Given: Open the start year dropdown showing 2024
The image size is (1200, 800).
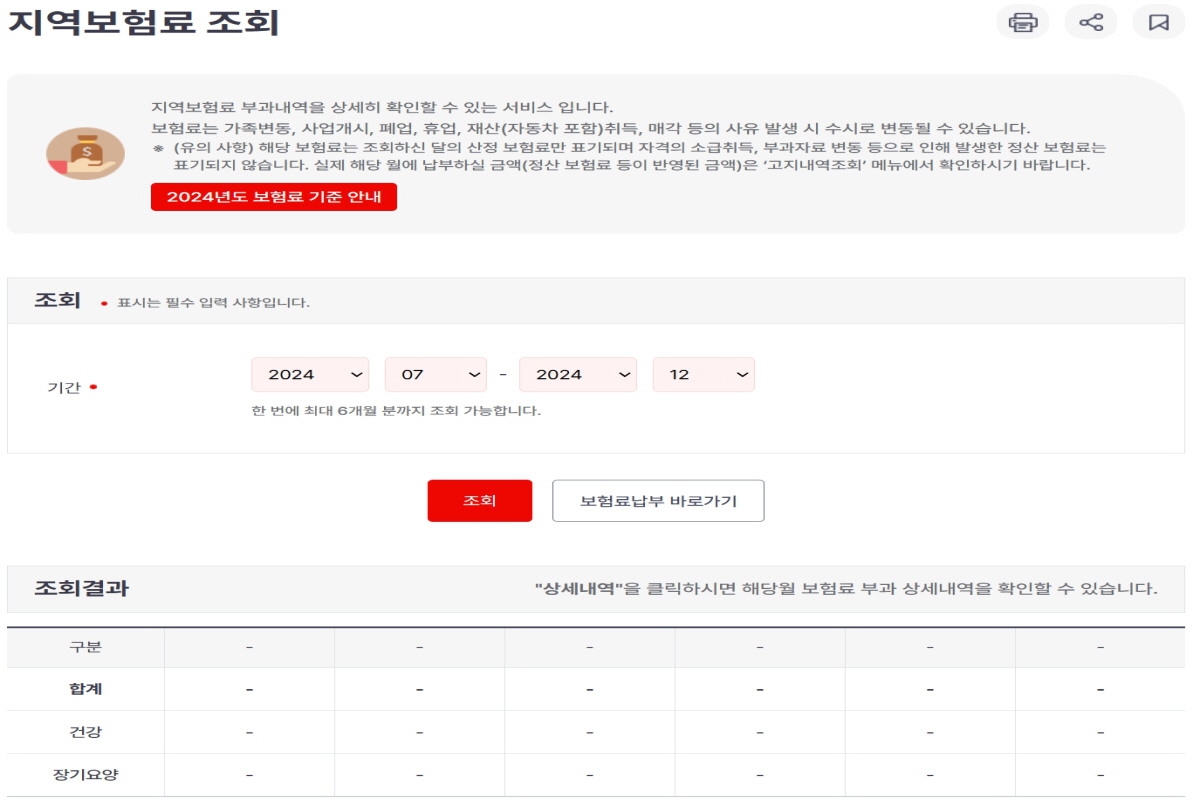Looking at the screenshot, I should point(310,374).
